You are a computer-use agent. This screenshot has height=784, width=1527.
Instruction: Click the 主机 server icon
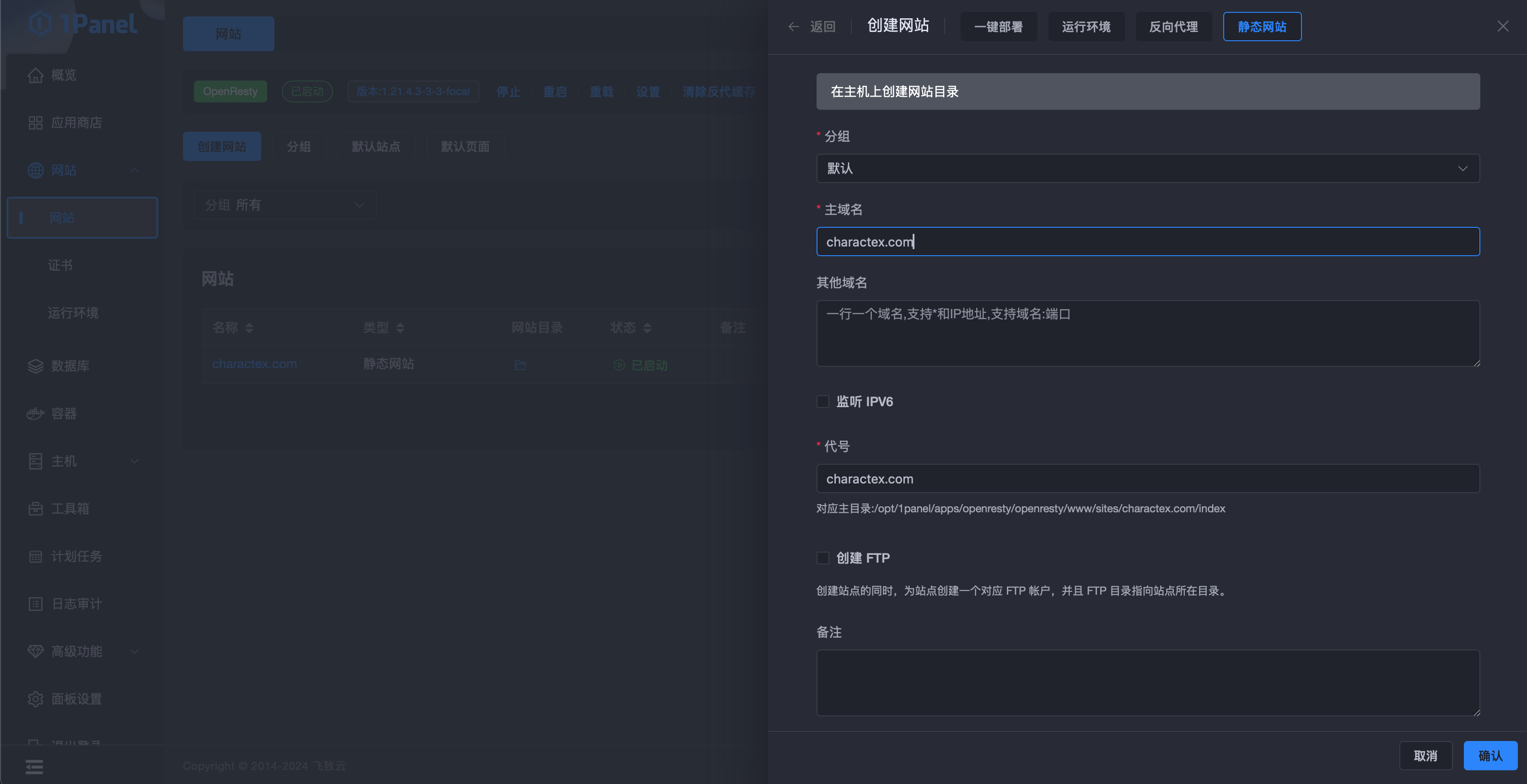click(x=36, y=461)
